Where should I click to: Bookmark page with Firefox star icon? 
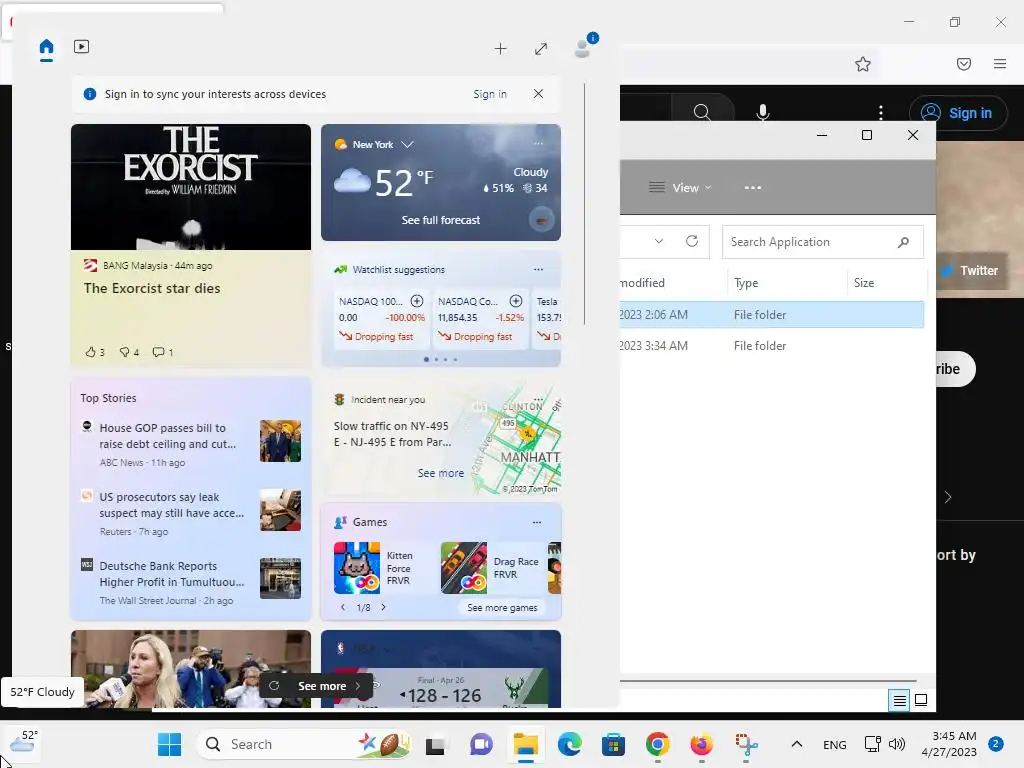click(863, 64)
